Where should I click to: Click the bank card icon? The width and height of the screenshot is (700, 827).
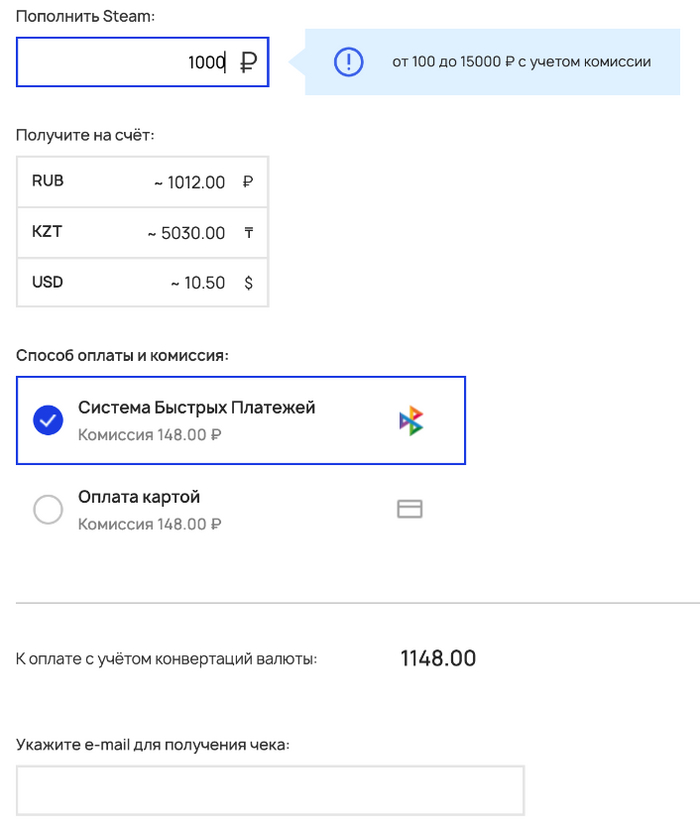pyautogui.click(x=410, y=509)
